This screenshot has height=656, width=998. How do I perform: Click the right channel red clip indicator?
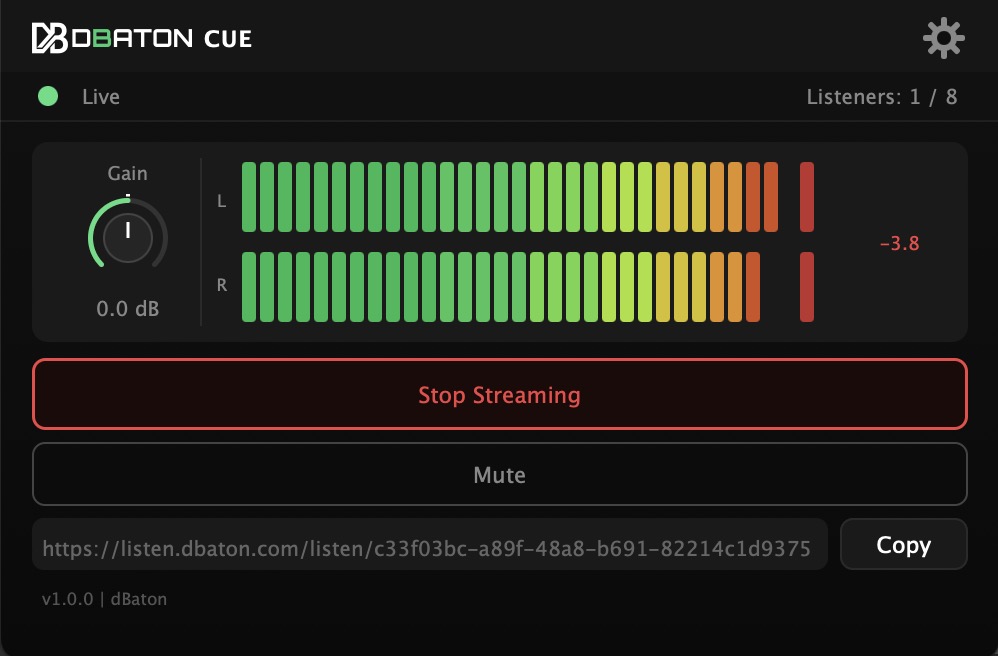(806, 286)
